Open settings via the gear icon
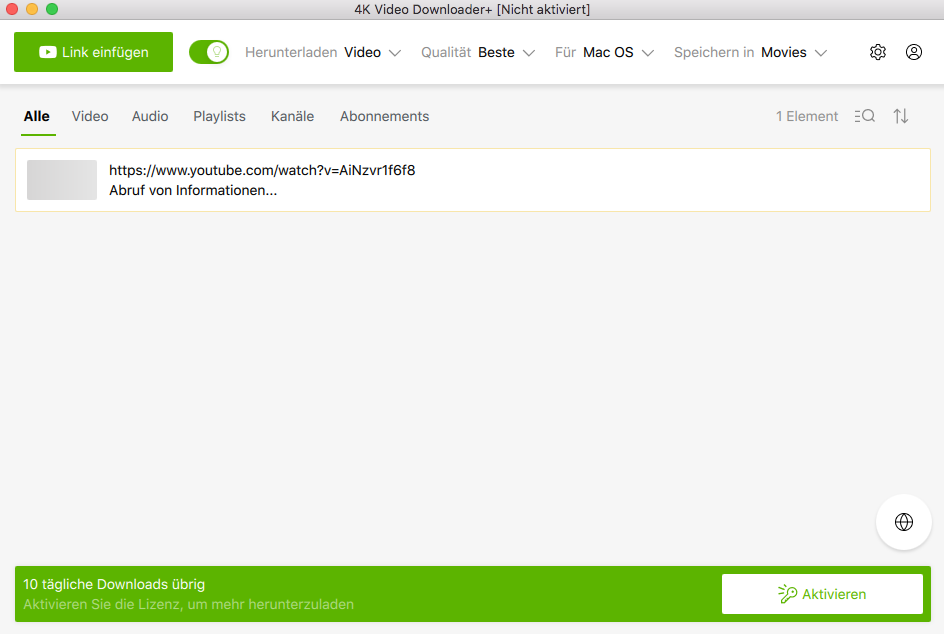Image resolution: width=944 pixels, height=634 pixels. (x=878, y=52)
